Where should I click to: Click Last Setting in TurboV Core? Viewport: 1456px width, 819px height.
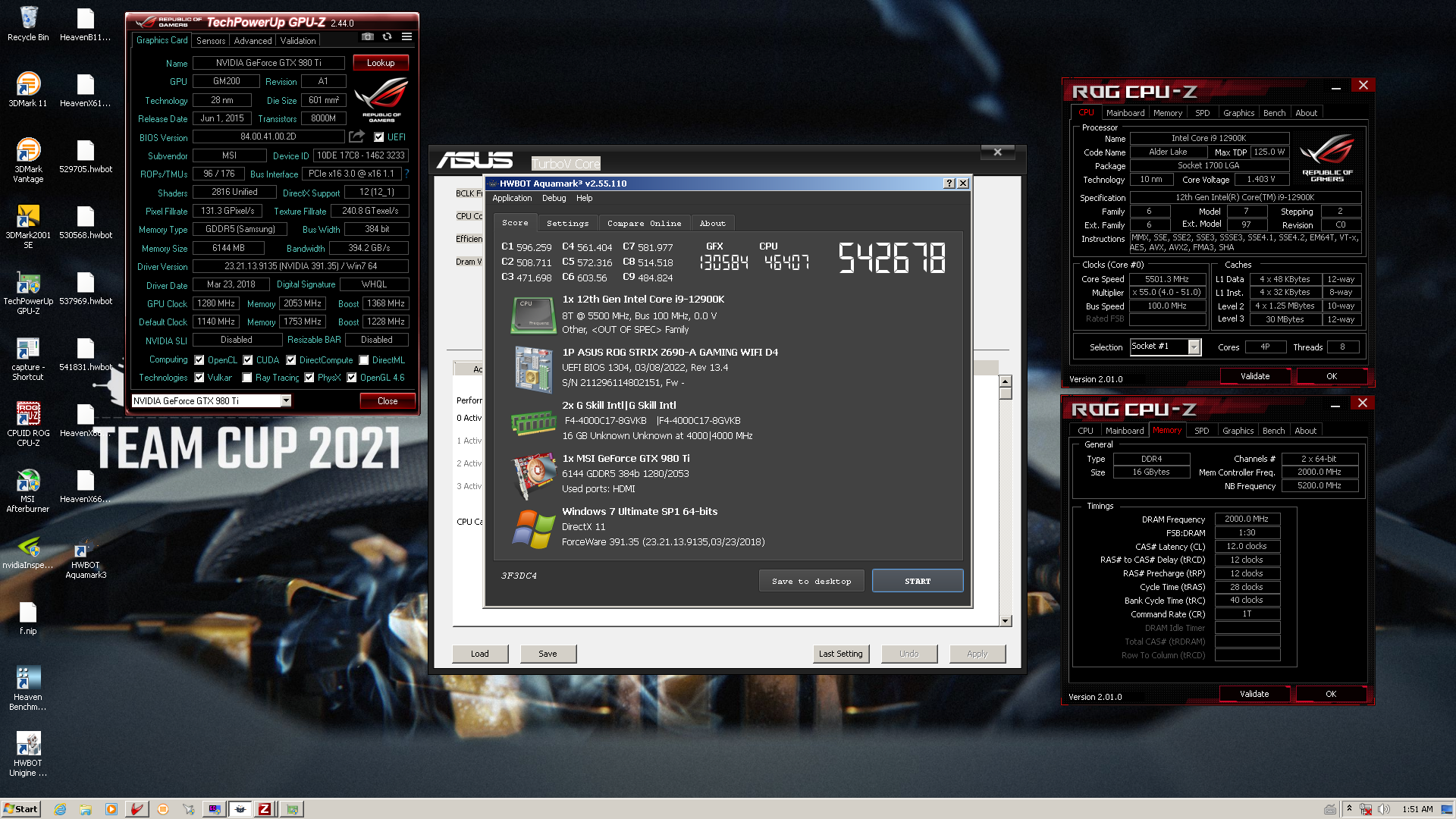click(x=841, y=654)
